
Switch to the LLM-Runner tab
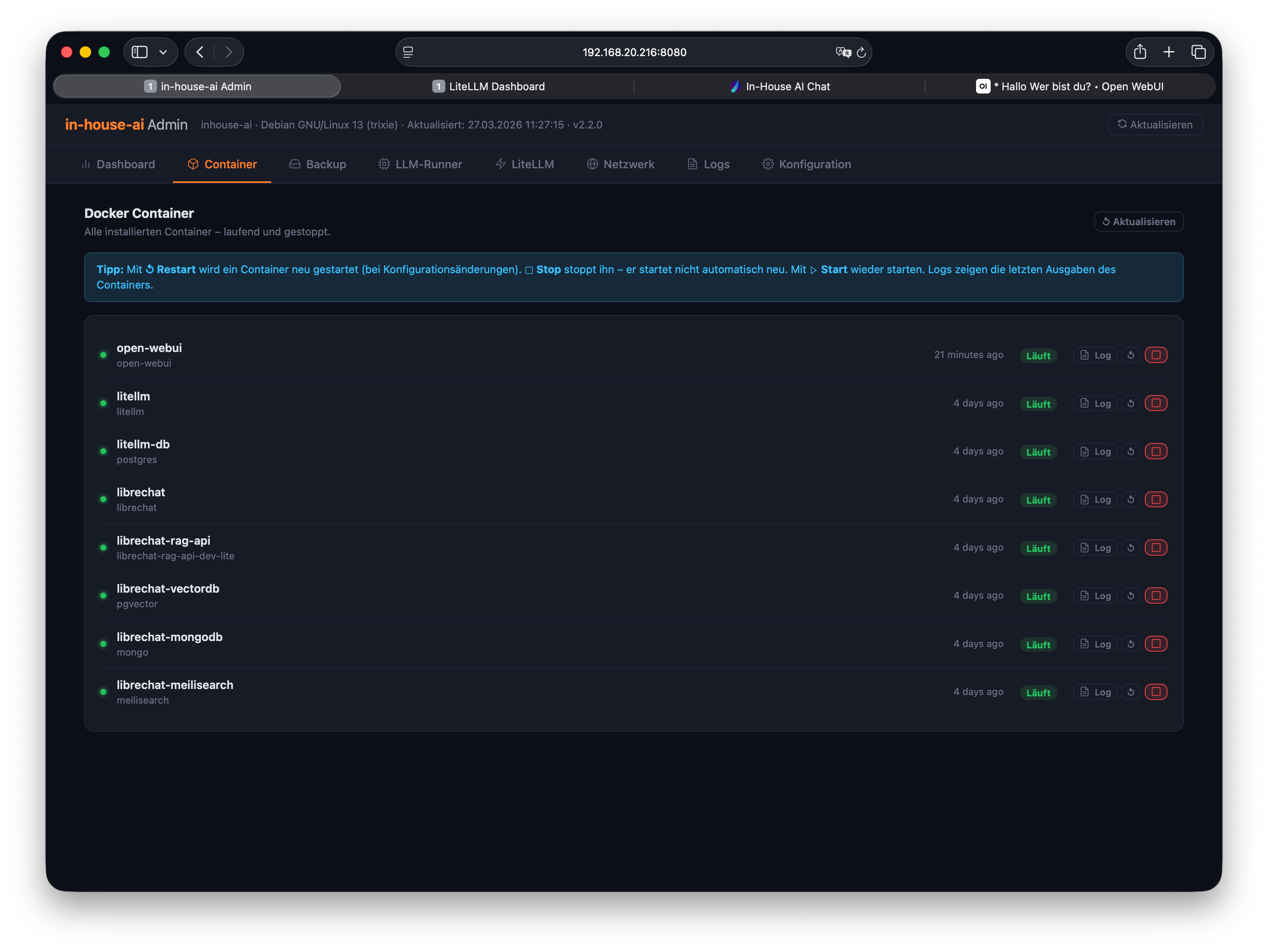coord(420,165)
